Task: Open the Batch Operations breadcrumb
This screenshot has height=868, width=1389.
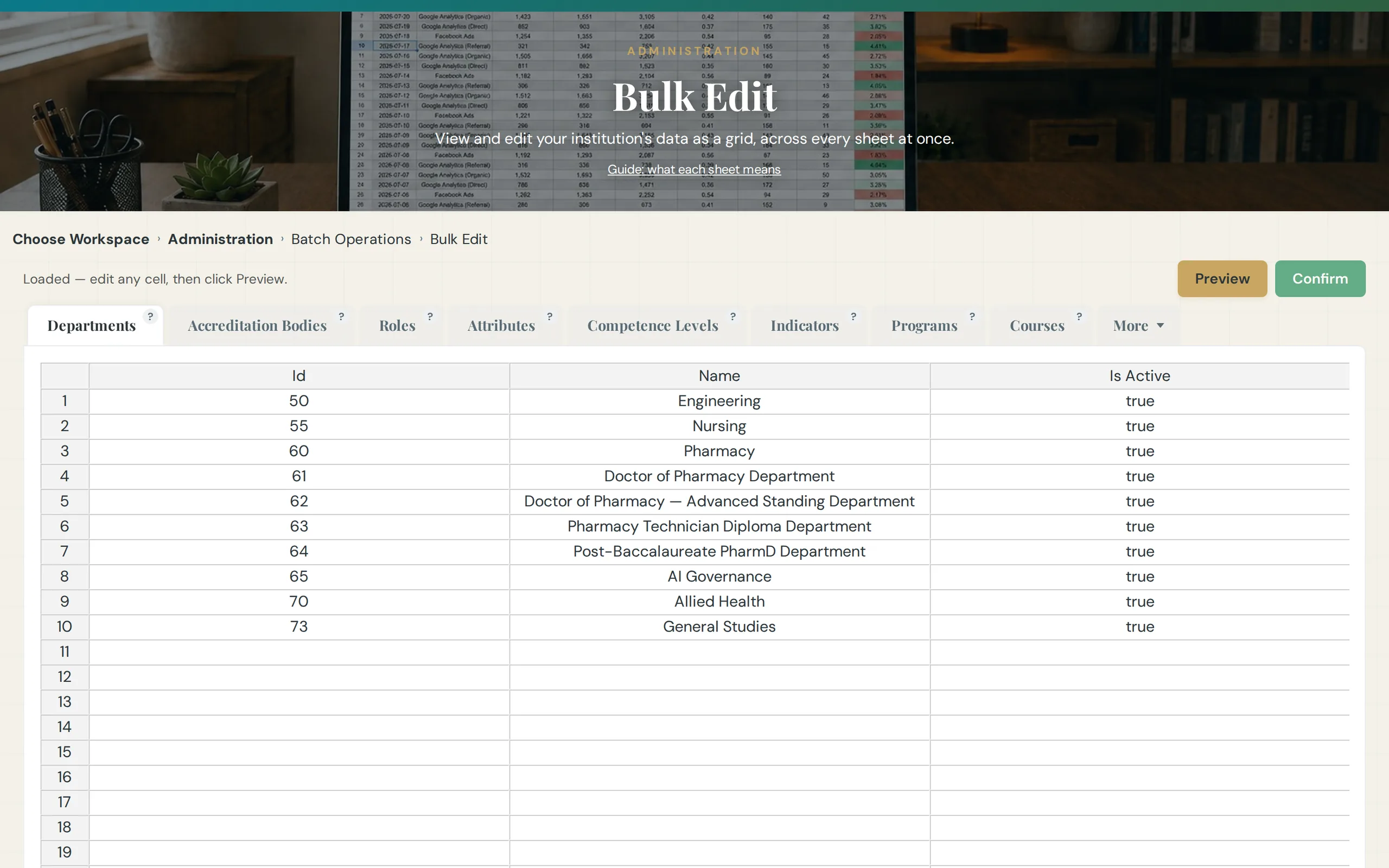Action: pos(351,239)
